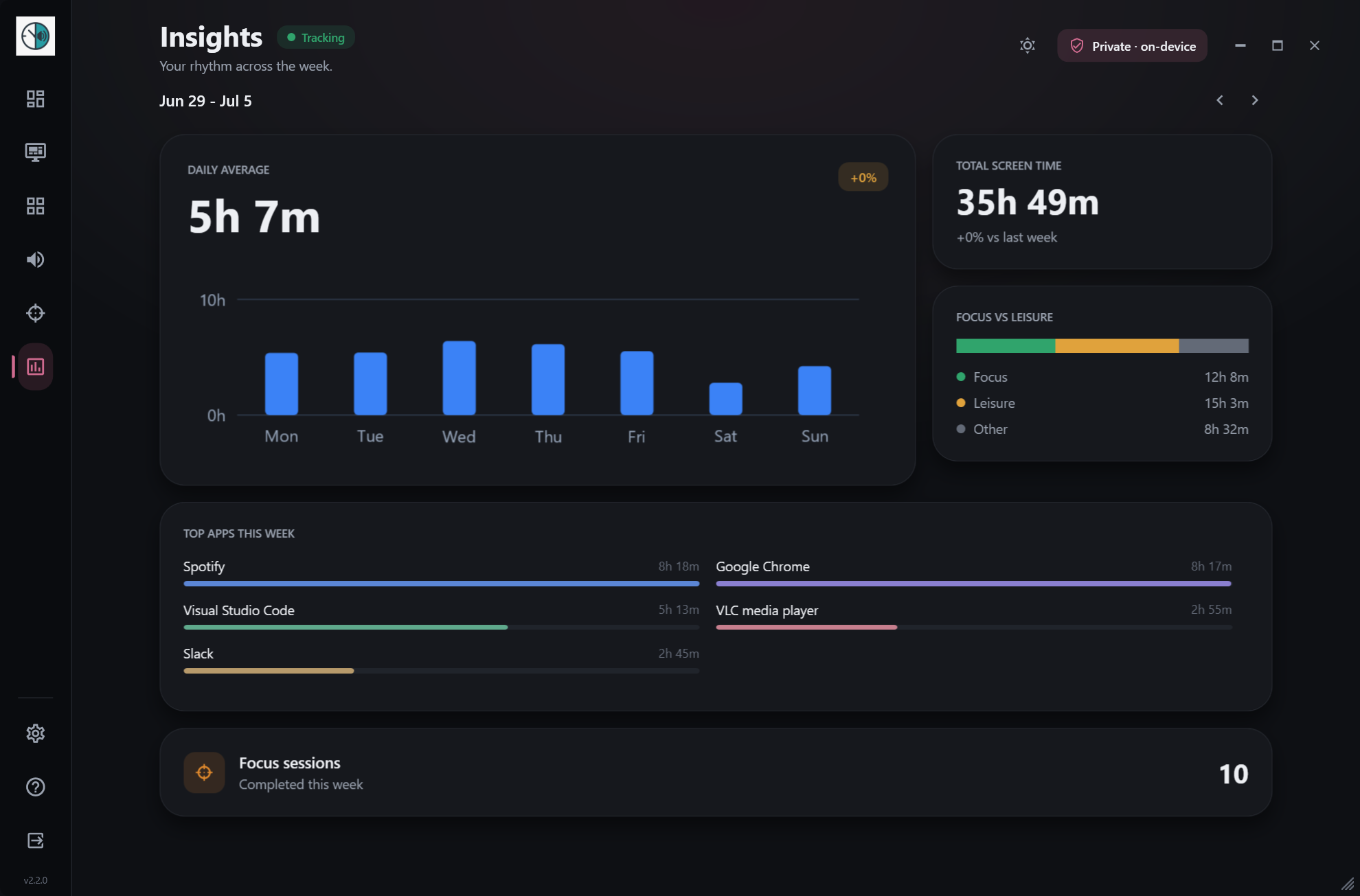The height and width of the screenshot is (896, 1360).
Task: Click the Mon bar in chart
Action: (282, 384)
